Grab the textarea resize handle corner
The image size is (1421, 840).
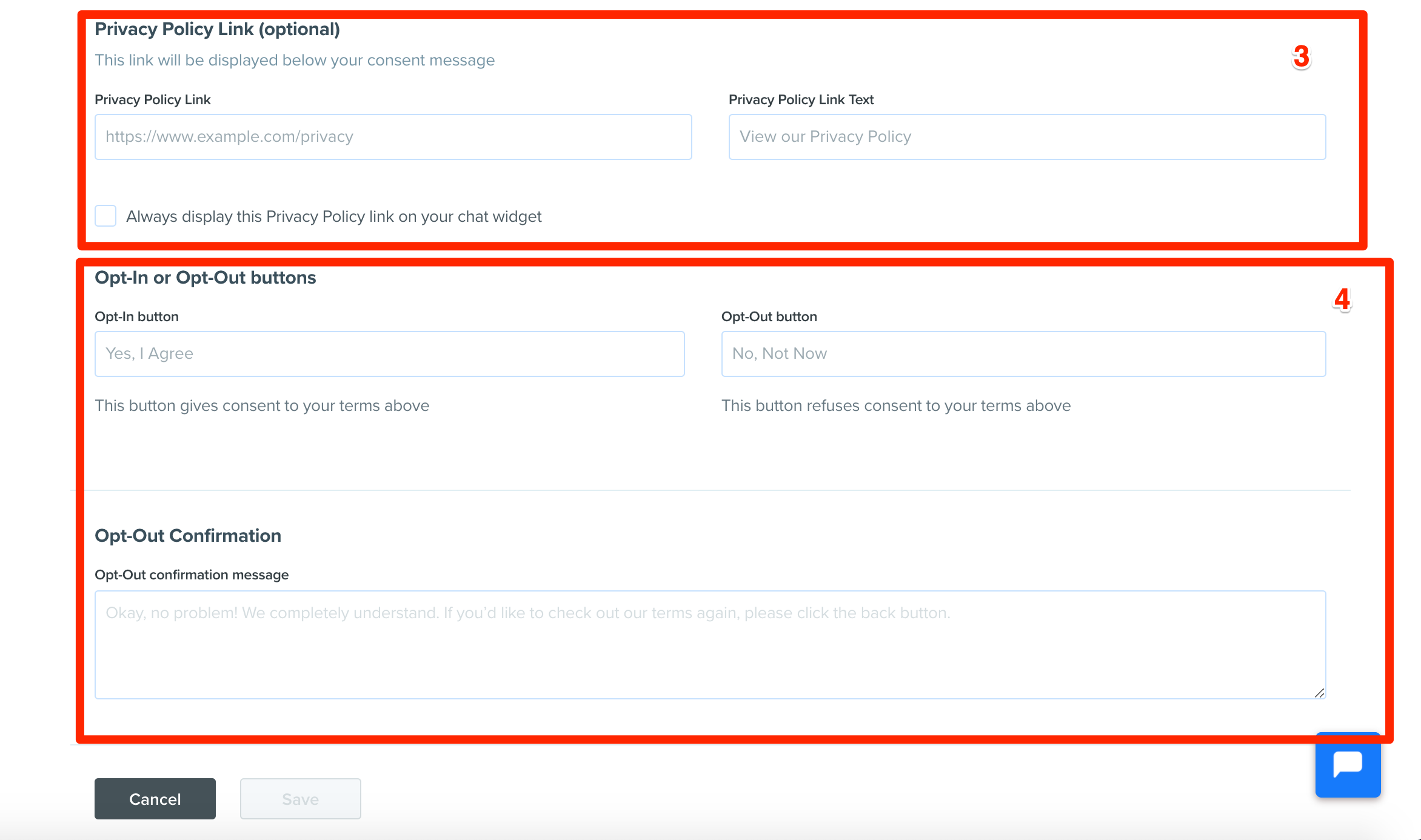[x=1319, y=693]
